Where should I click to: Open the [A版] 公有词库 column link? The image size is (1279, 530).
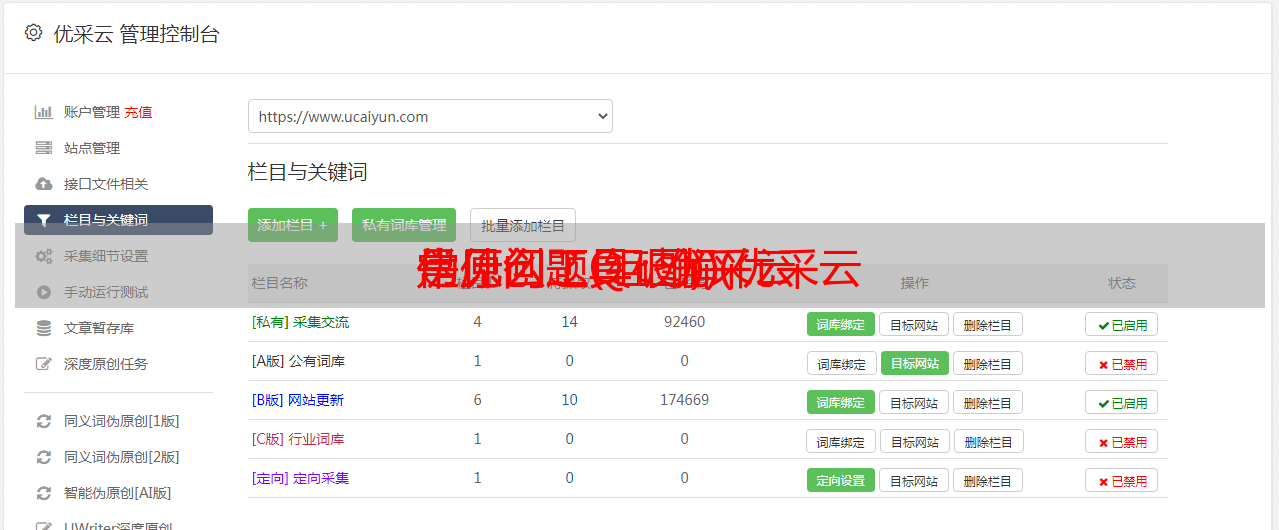[298, 361]
